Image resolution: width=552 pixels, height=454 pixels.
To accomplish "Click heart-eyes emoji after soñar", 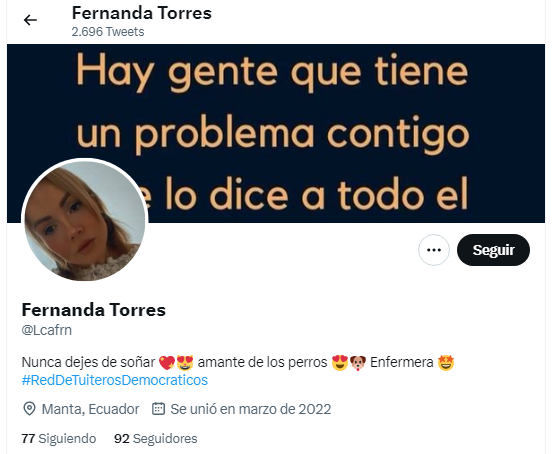I will 185,363.
